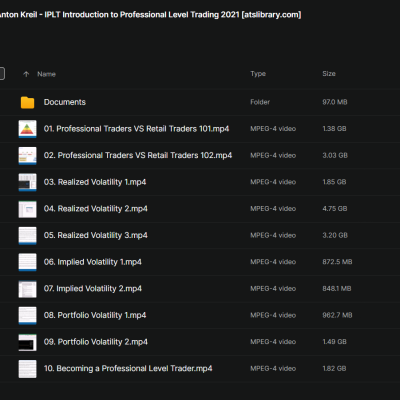Open 07. Implied Volatility 2.mp4
The height and width of the screenshot is (400, 400).
pyautogui.click(x=93, y=289)
